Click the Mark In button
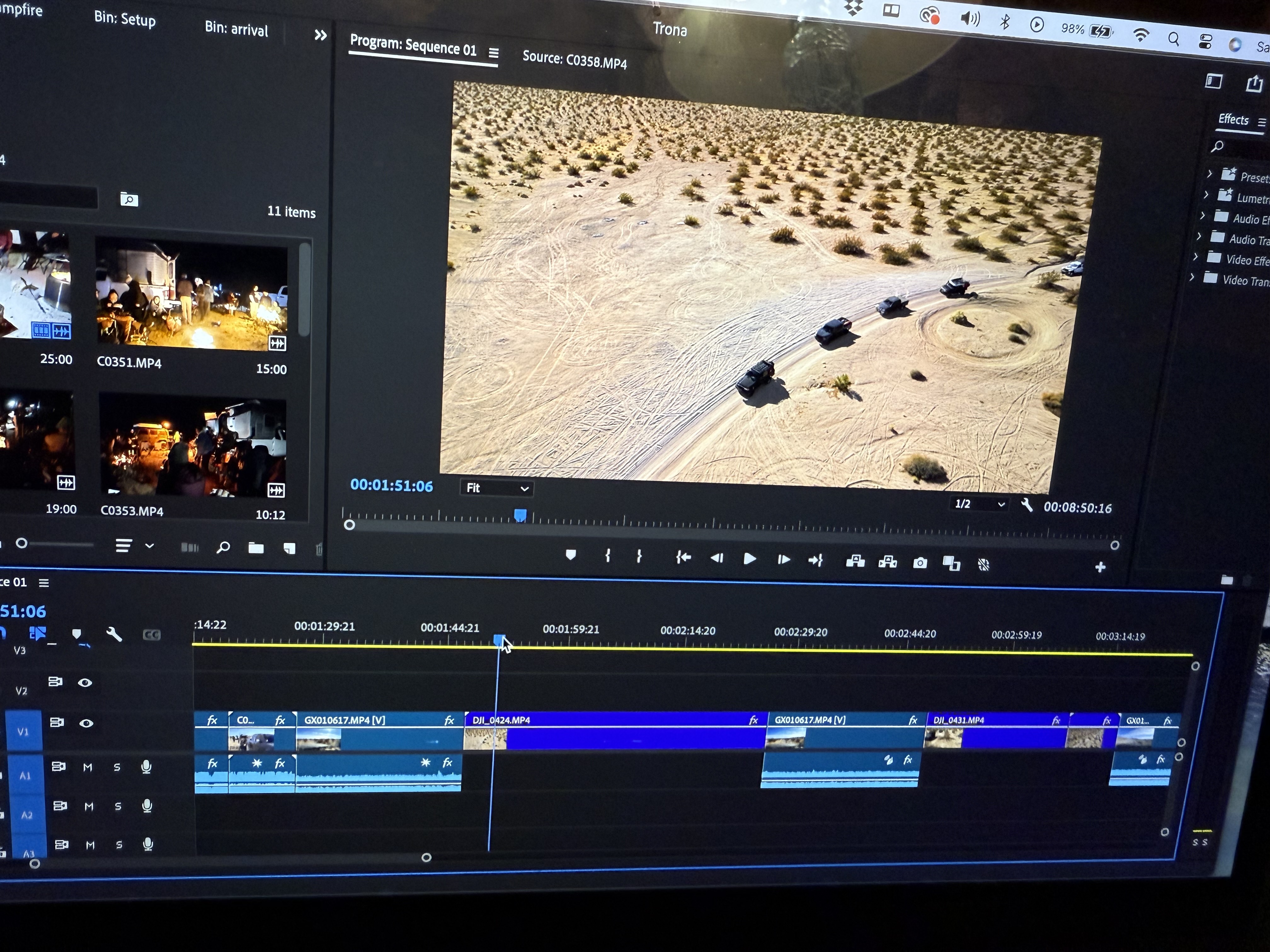 (x=608, y=555)
